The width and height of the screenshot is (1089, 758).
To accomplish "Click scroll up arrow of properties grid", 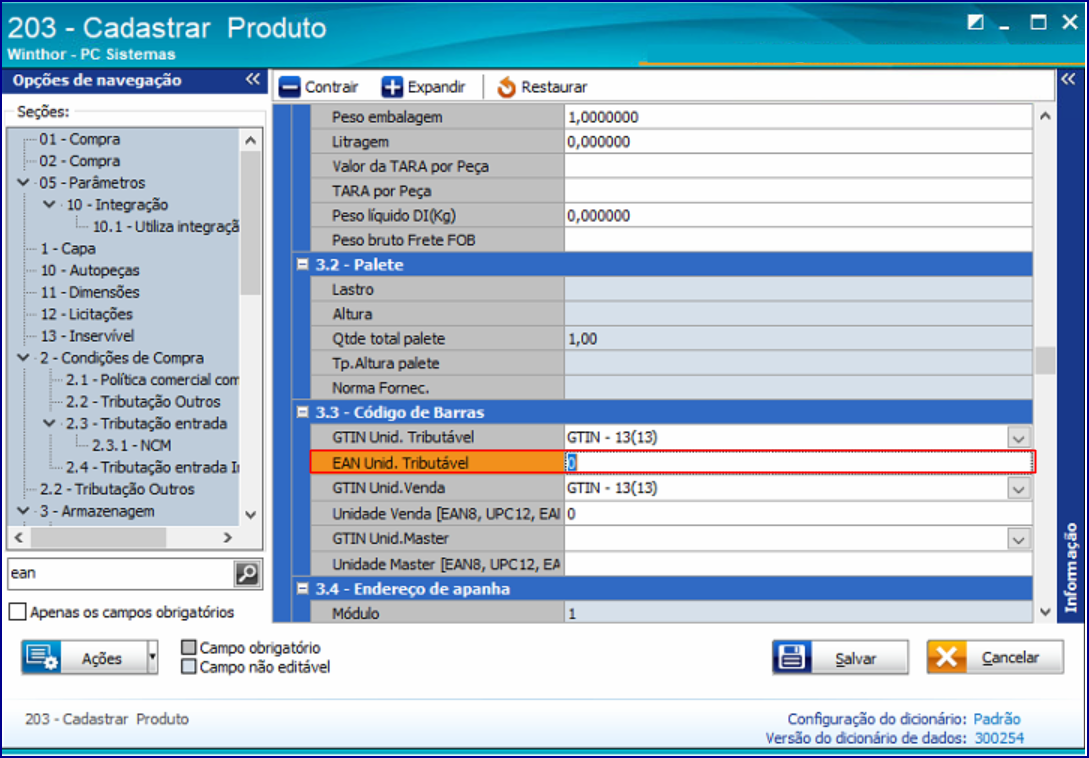I will pos(1045,116).
